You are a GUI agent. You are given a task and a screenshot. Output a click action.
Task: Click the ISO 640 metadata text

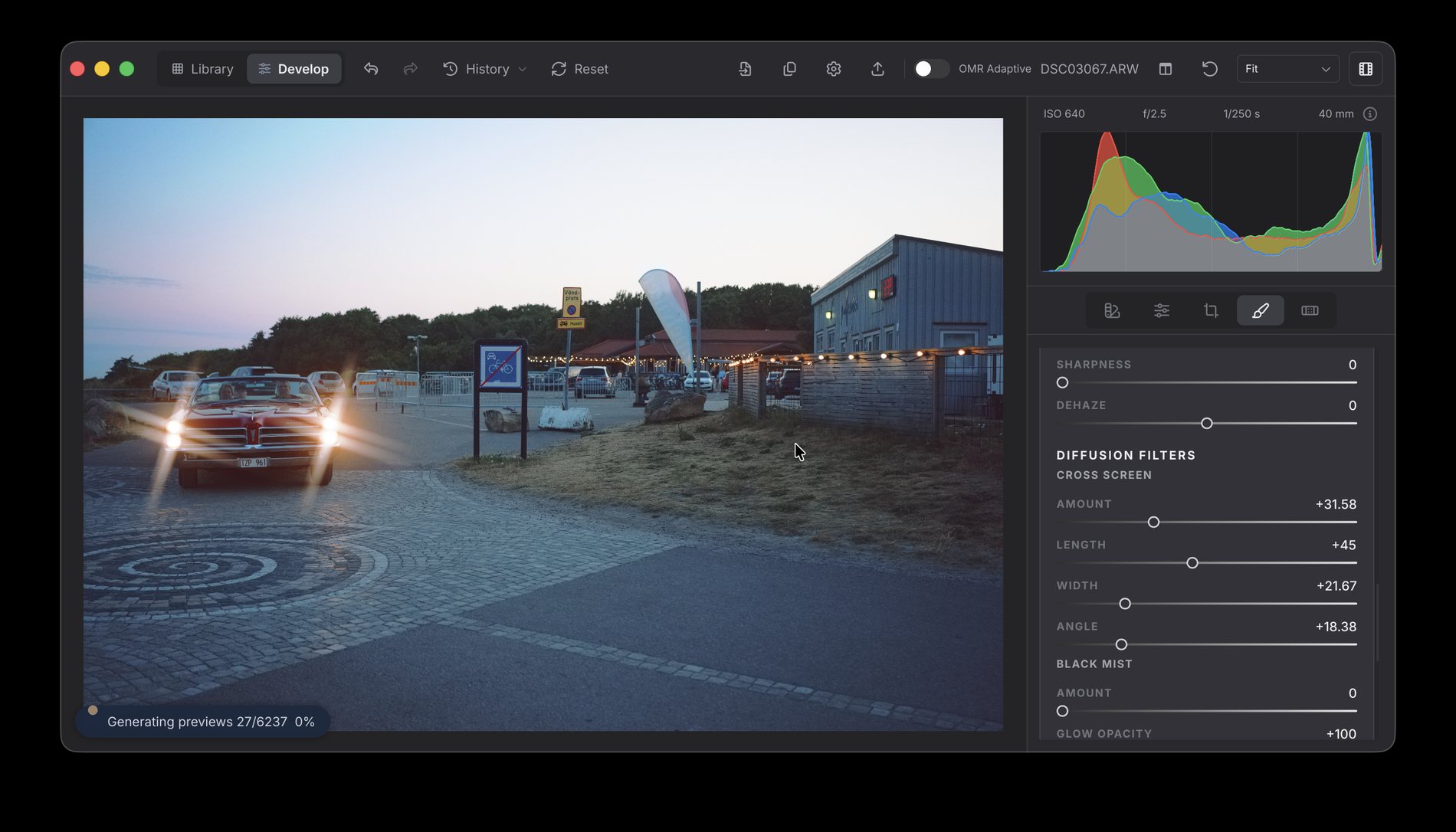1064,113
